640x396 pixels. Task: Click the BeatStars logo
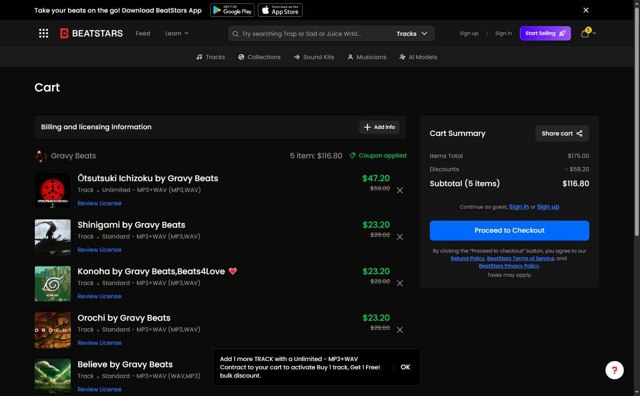coord(91,33)
